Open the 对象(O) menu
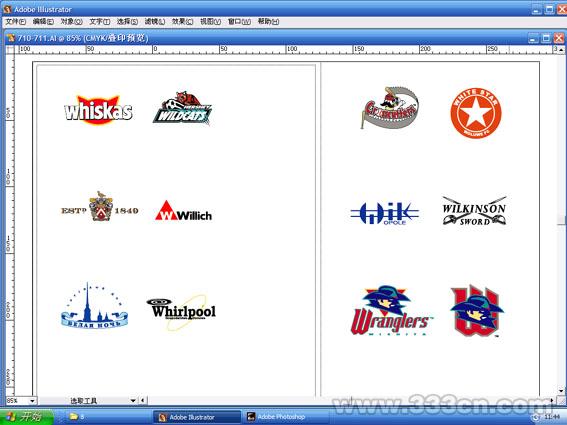Screen dimensions: 567x425 point(71,22)
